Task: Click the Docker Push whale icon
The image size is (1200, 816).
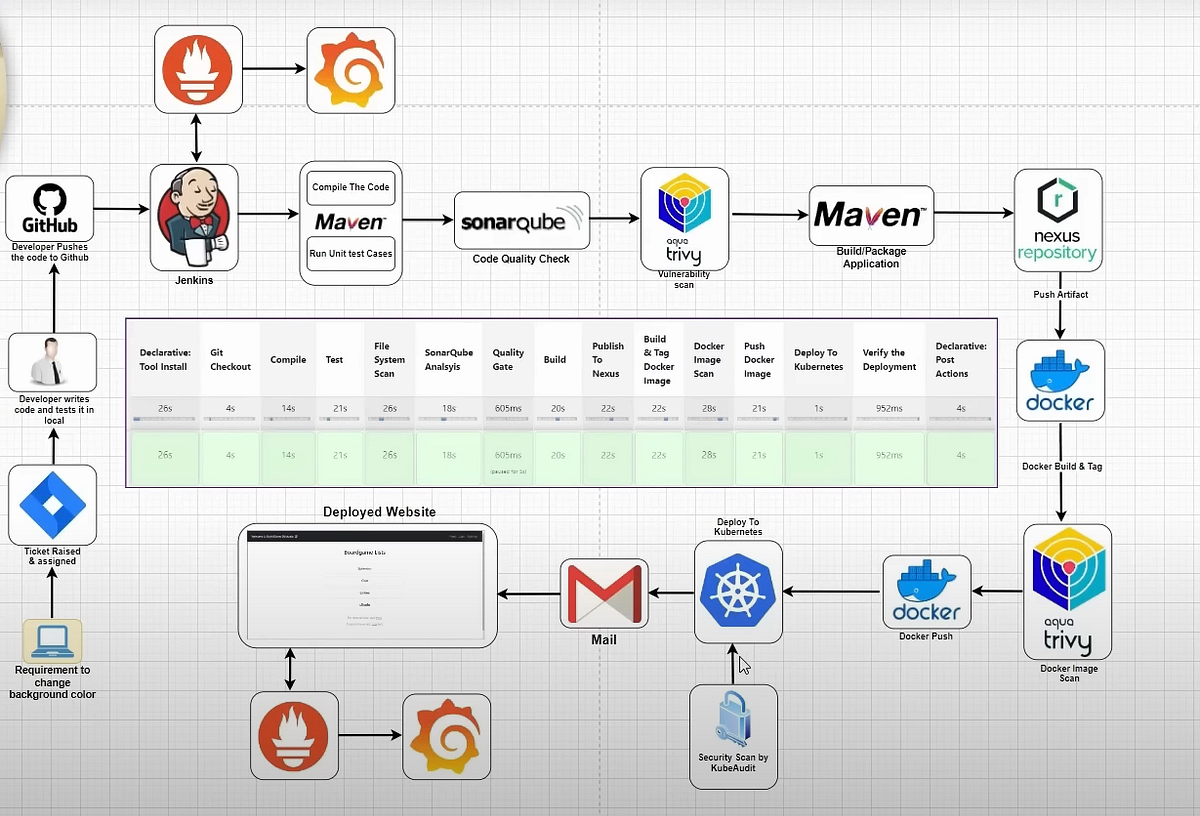Action: (x=926, y=588)
